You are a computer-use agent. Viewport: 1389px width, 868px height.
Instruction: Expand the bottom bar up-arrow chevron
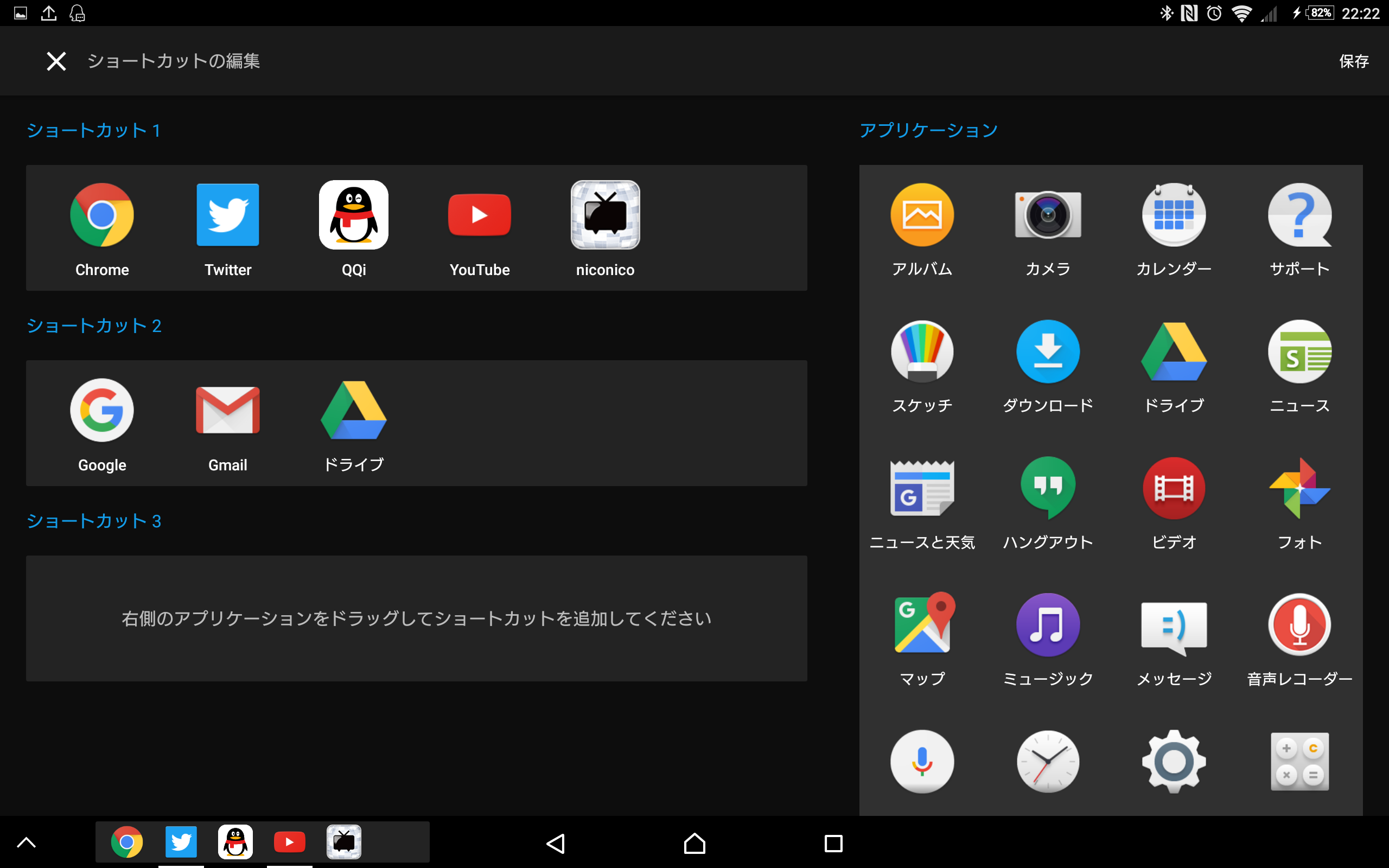(x=27, y=842)
